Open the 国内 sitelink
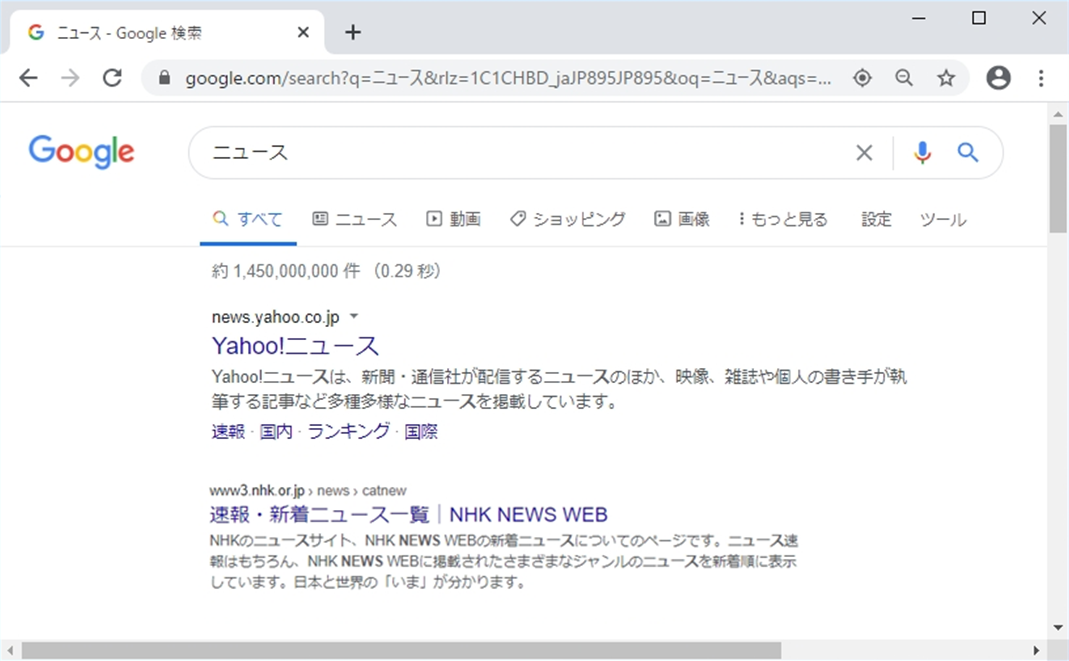Screen dimensions: 1069x661 [x=276, y=431]
